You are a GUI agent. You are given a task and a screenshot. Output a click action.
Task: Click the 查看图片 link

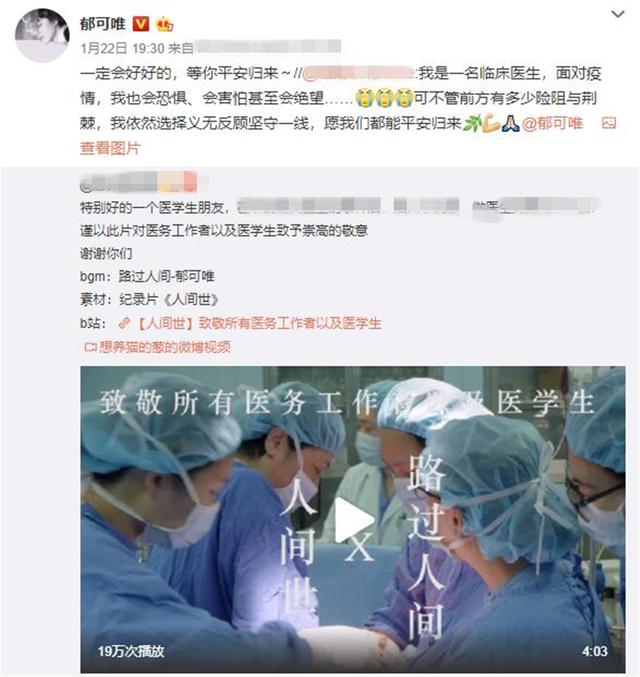[x=111, y=148]
